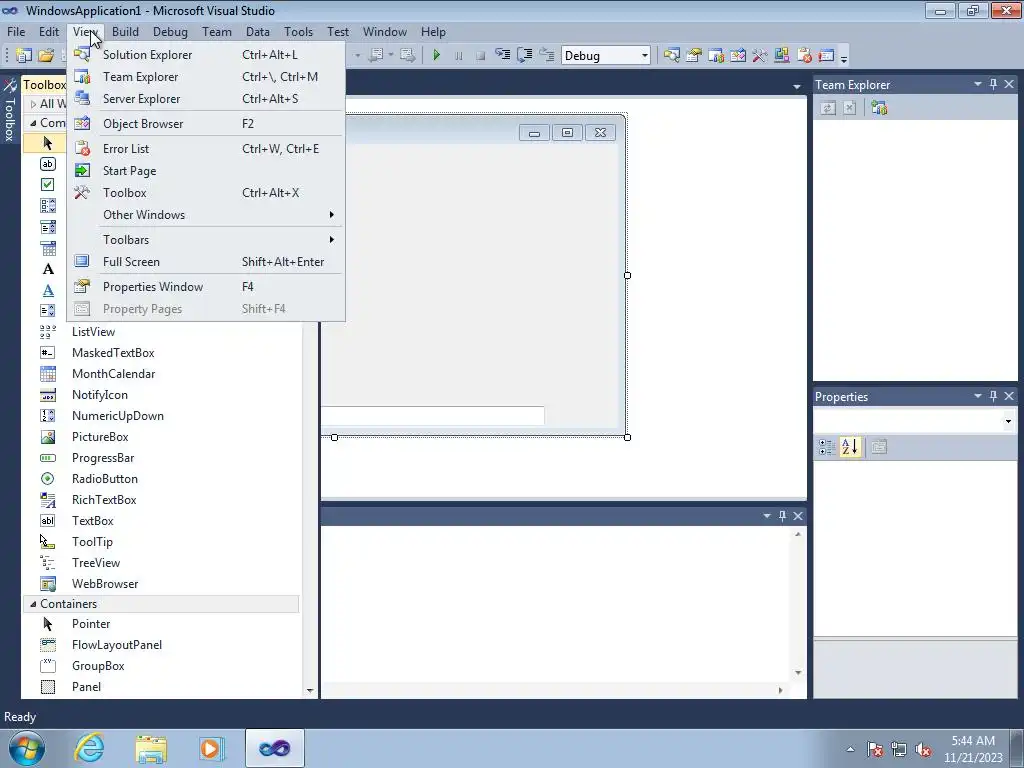Click the Step Into toolbar icon

pos(502,56)
